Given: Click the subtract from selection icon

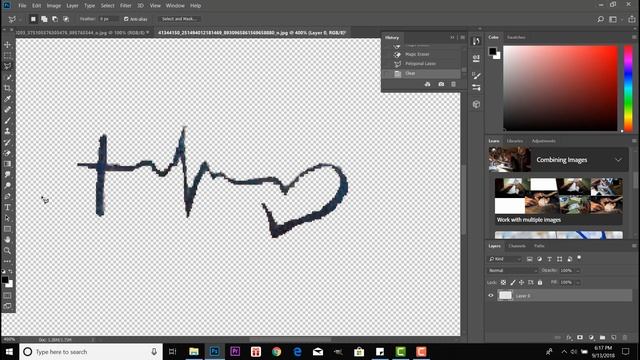Looking at the screenshot, I should (x=55, y=19).
